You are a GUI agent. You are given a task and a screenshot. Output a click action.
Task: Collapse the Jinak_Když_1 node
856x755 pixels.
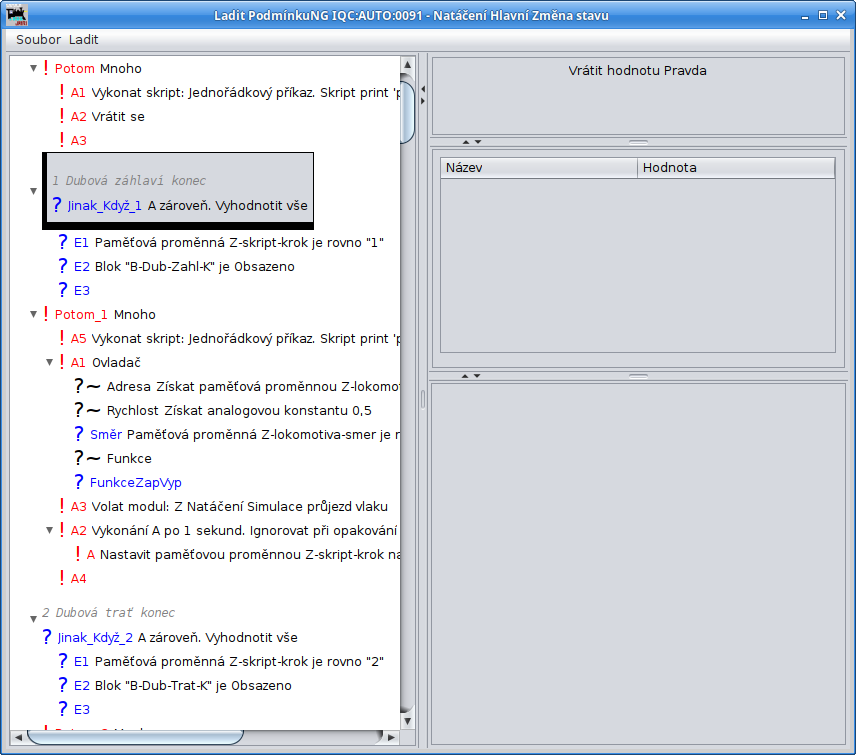point(33,191)
